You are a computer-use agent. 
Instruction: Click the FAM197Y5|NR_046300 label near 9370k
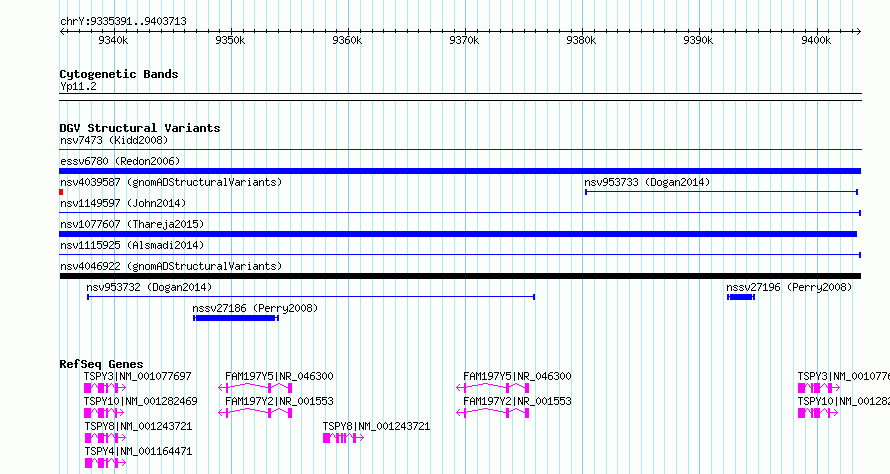tap(517, 376)
